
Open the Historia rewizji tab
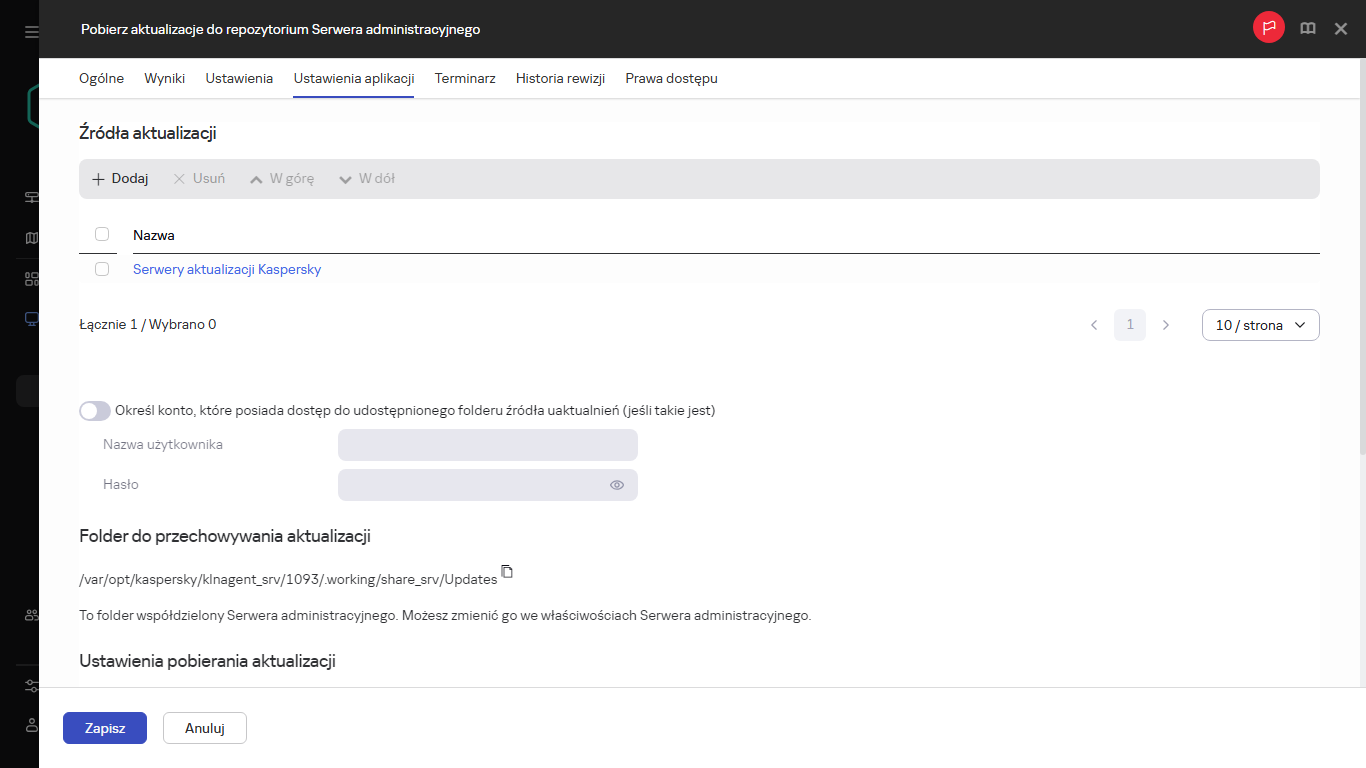point(560,78)
